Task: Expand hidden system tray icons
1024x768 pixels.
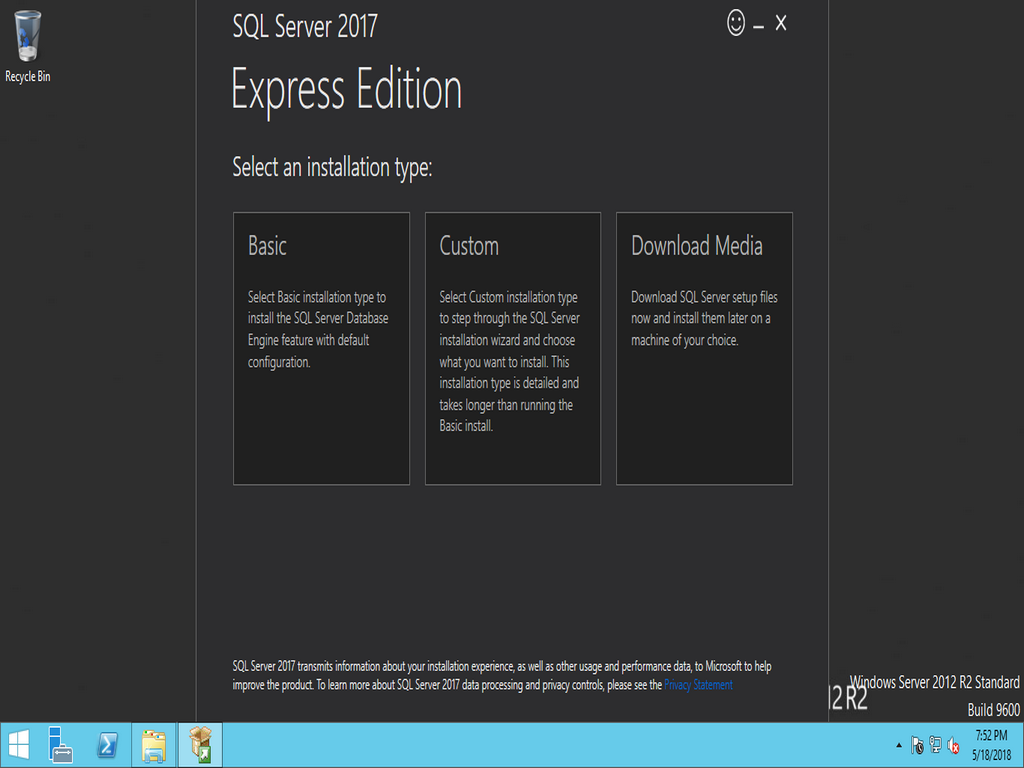Action: pos(897,745)
